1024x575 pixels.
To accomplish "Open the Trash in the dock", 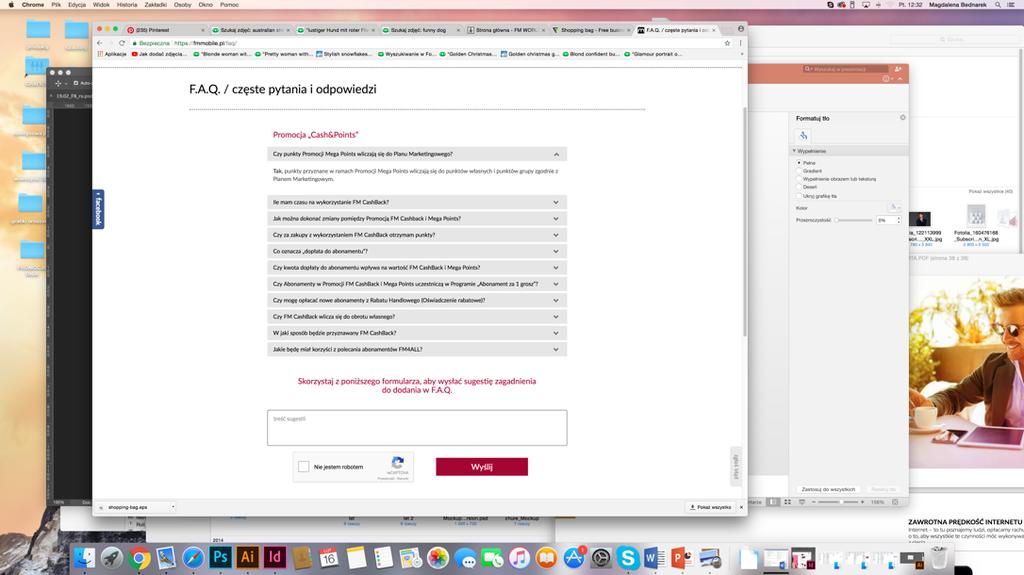I will tap(939, 557).
